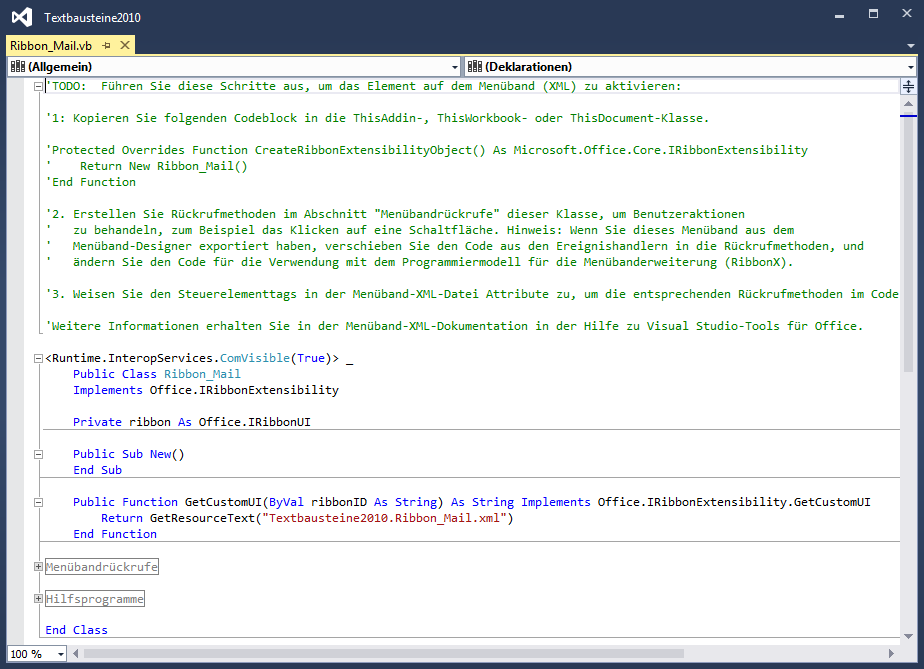Close the Ribbon_Mail.vb tab

point(125,45)
